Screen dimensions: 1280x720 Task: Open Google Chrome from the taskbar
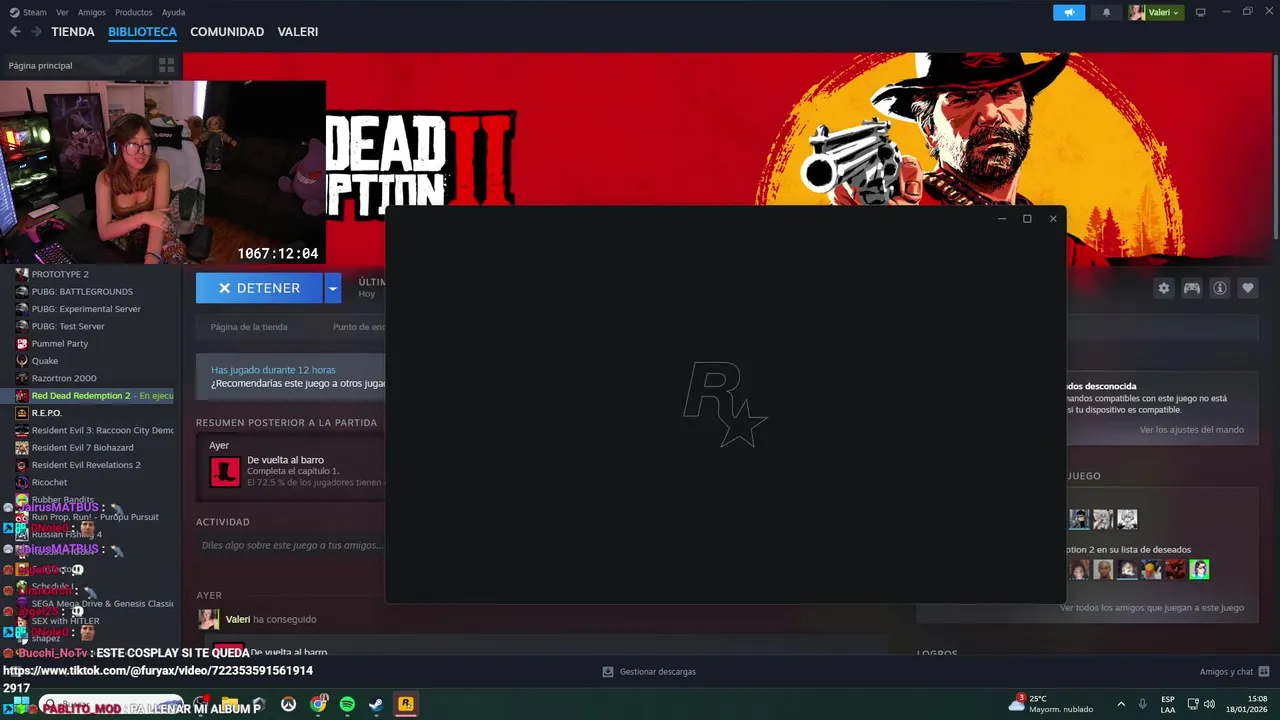click(x=318, y=704)
